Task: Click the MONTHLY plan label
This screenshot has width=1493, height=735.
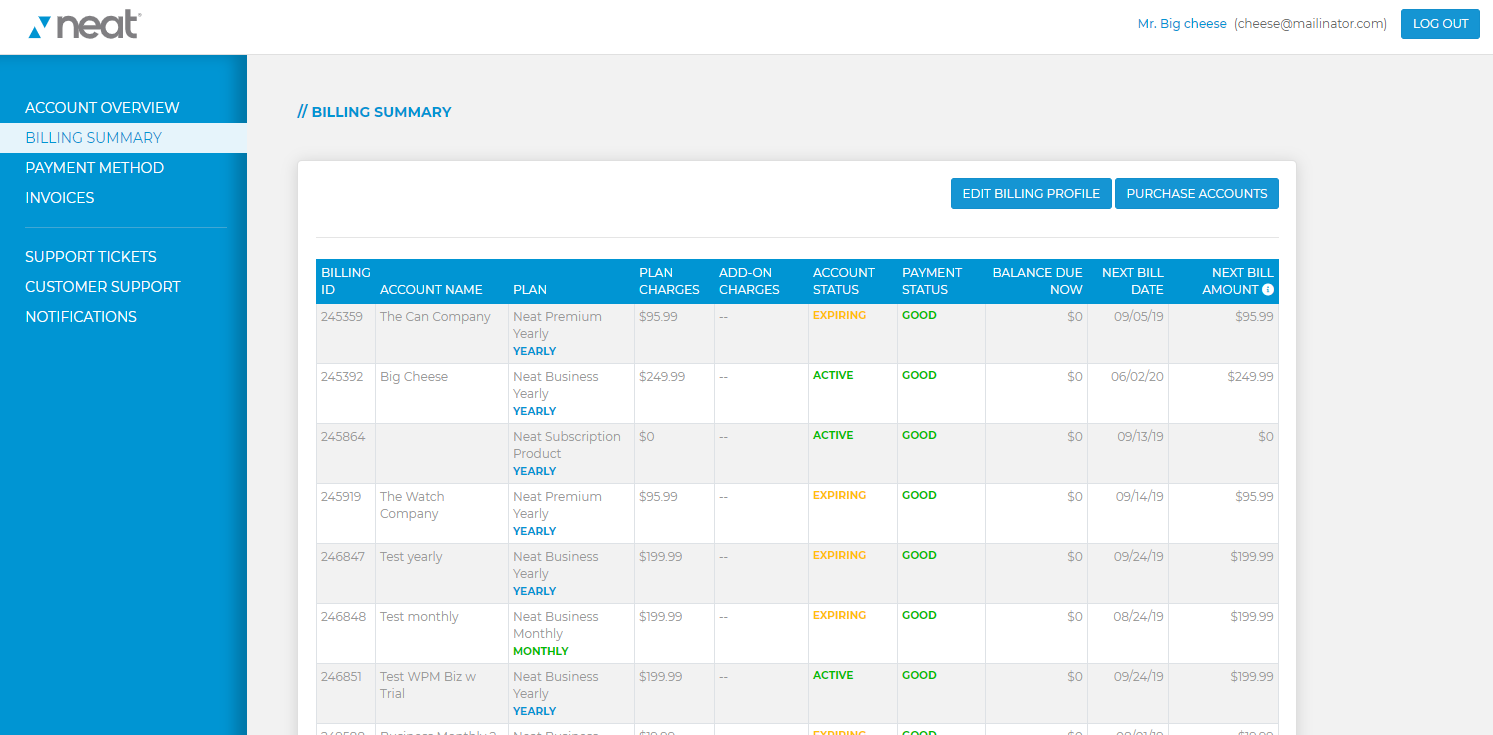Action: 541,651
